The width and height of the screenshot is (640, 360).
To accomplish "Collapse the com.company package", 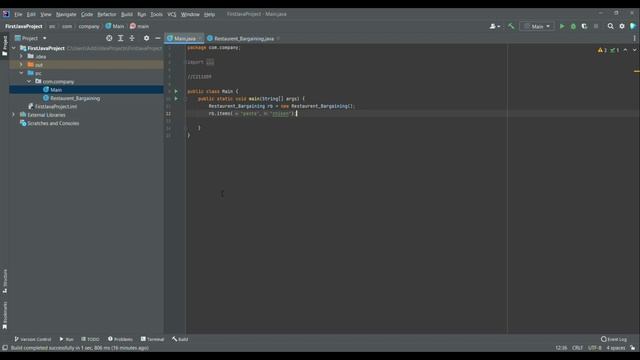I will 29,81.
